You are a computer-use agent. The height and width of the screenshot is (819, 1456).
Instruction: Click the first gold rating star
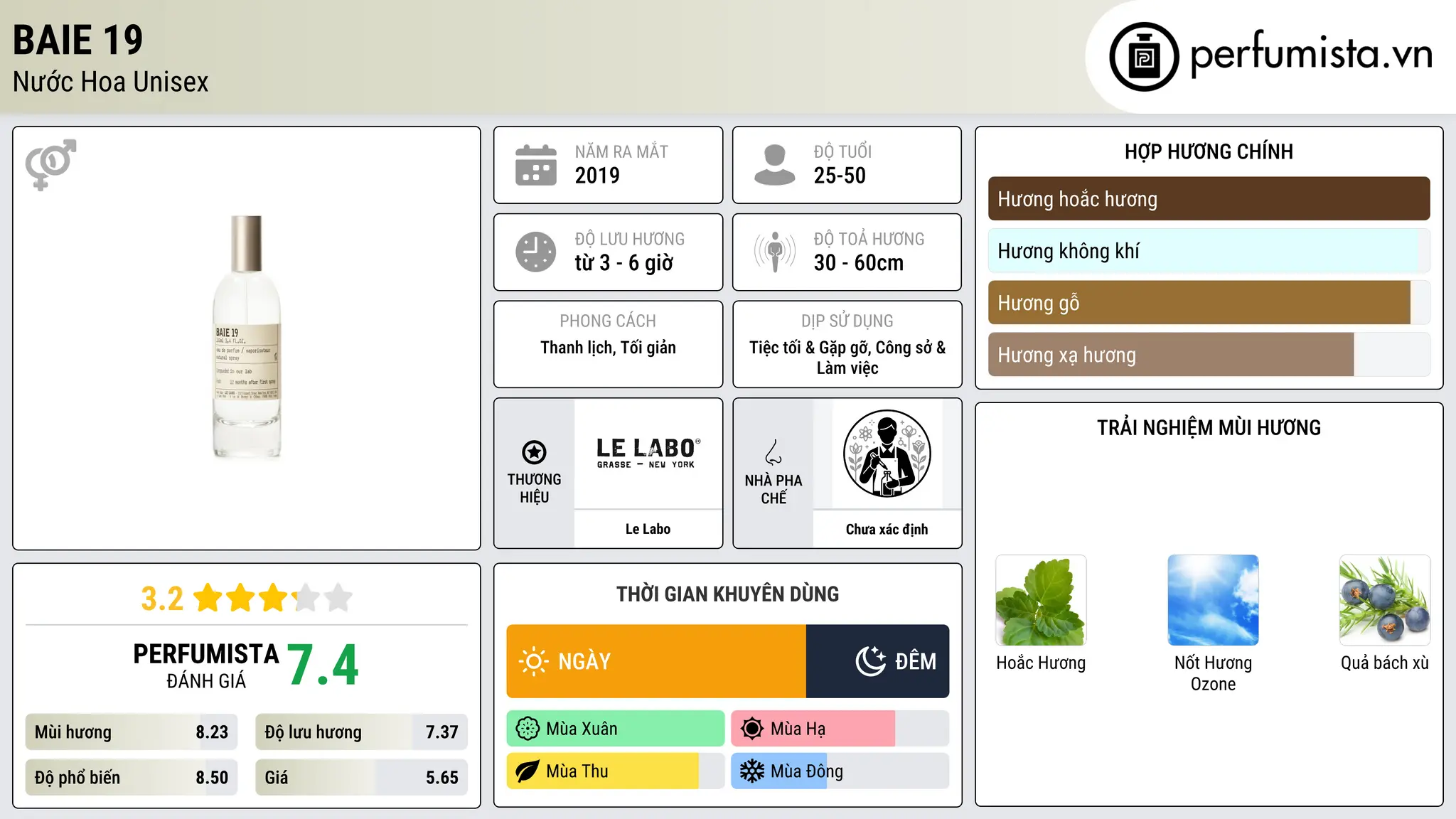tap(208, 598)
